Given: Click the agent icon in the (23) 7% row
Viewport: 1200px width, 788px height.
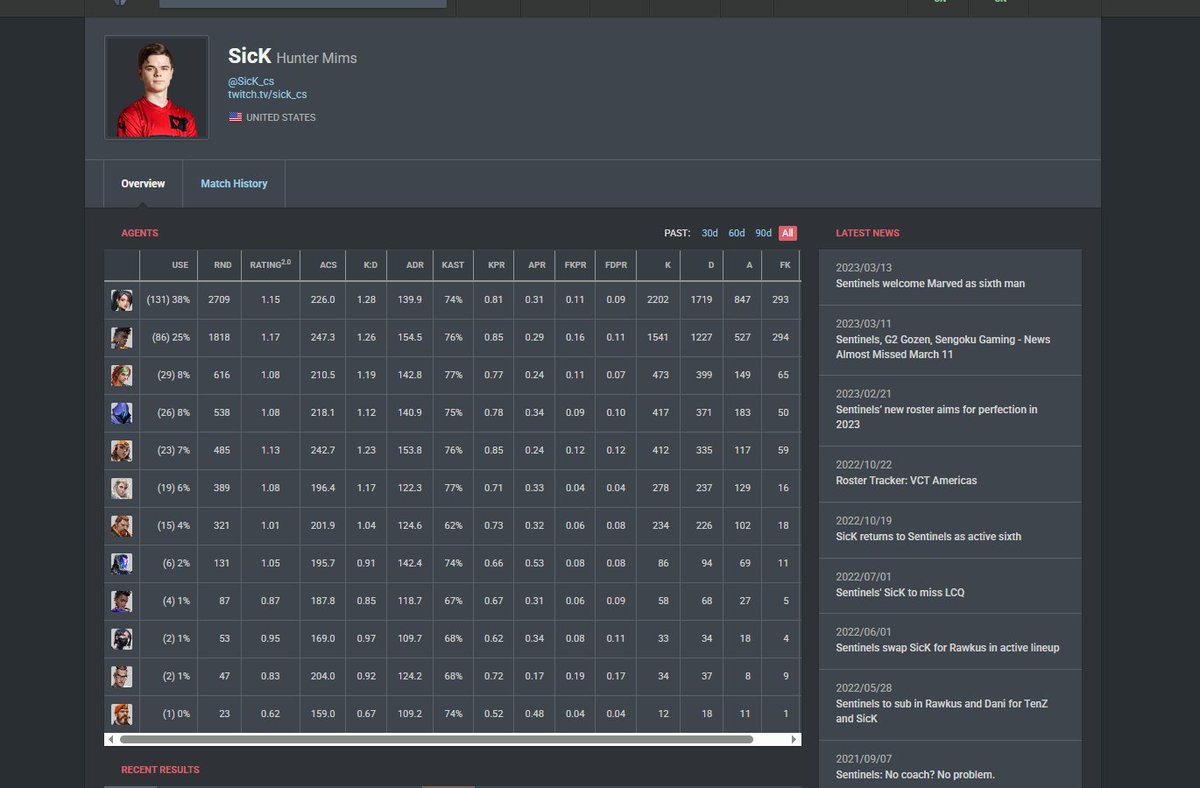Looking at the screenshot, I should tap(121, 450).
